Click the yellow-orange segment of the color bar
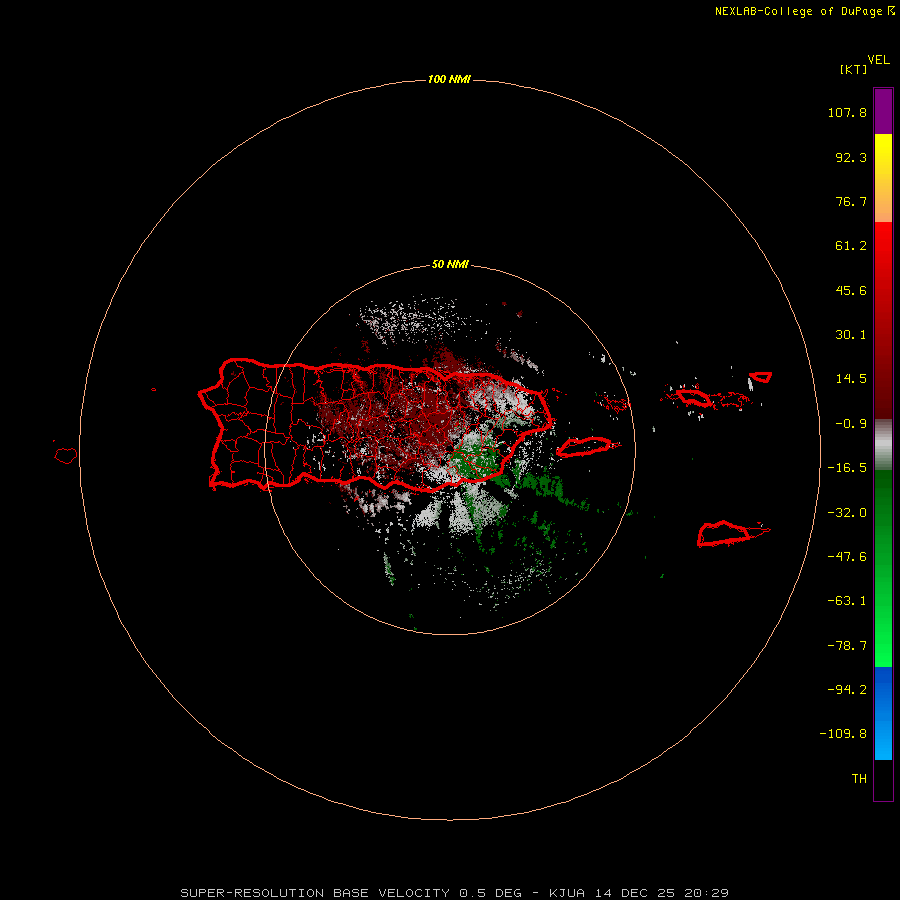The image size is (900, 900). (883, 178)
